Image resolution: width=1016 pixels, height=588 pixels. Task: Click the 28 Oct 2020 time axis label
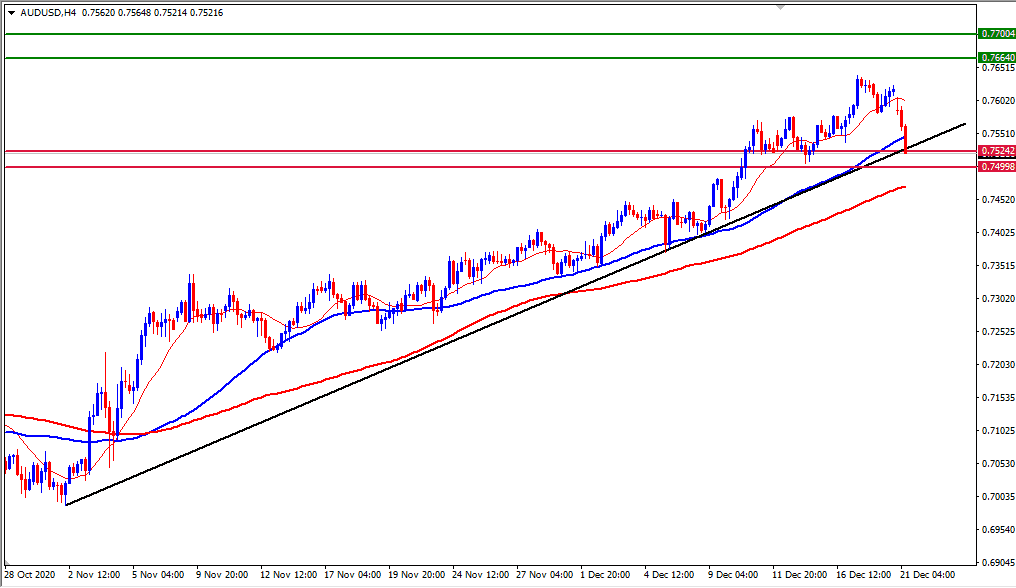[x=32, y=577]
